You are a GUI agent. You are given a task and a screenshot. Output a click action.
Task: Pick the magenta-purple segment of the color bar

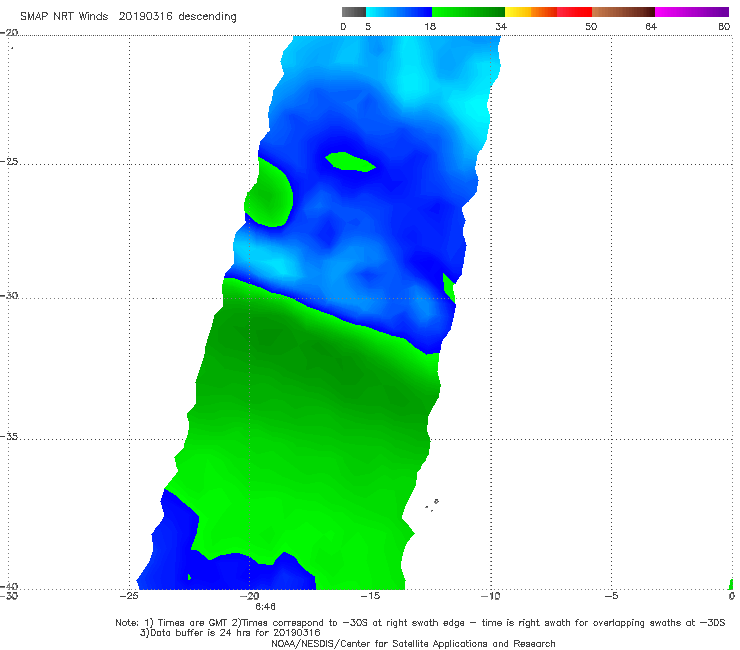click(x=692, y=12)
